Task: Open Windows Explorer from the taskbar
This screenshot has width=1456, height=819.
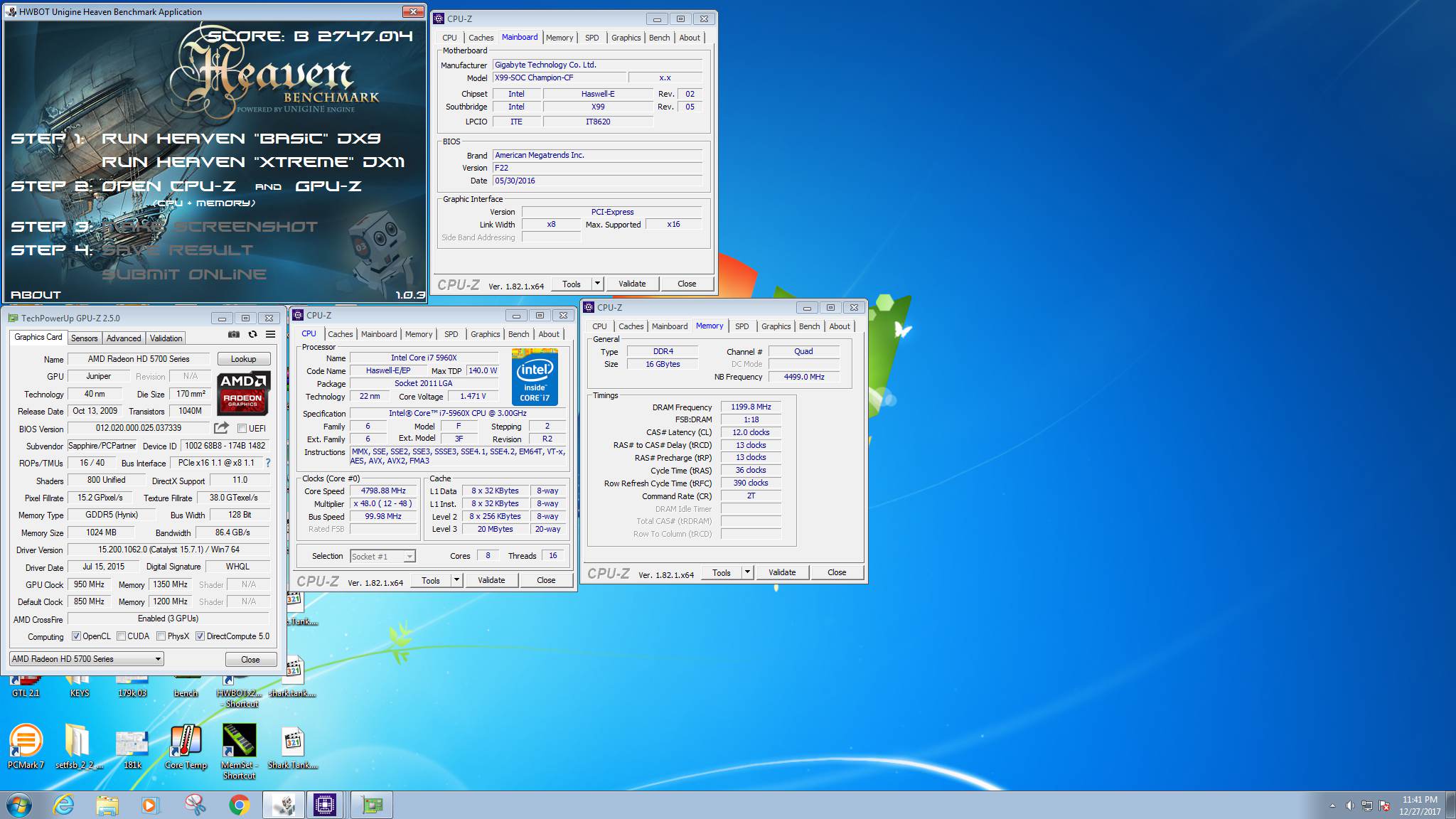Action: (x=107, y=805)
